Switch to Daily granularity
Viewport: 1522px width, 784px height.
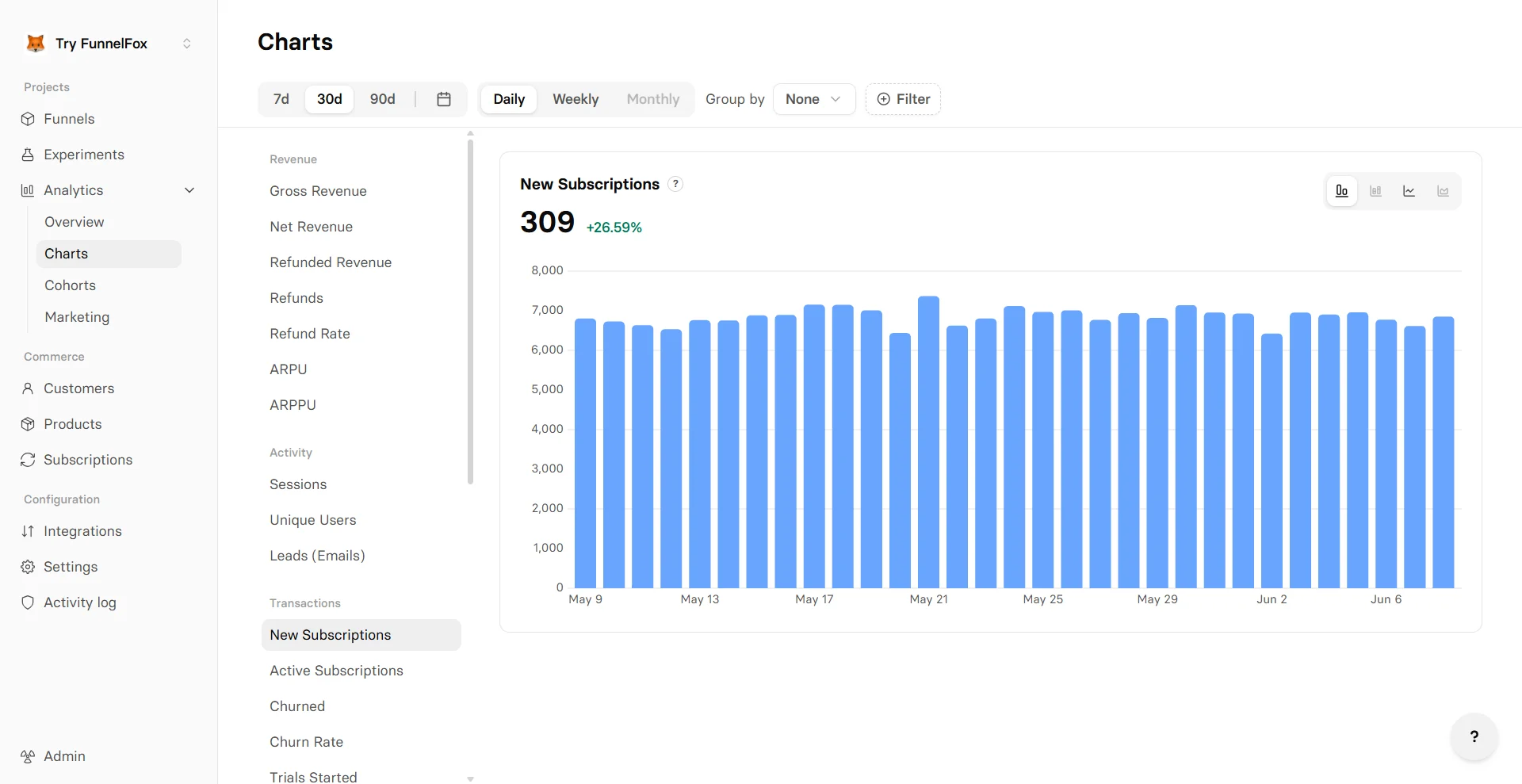[509, 99]
